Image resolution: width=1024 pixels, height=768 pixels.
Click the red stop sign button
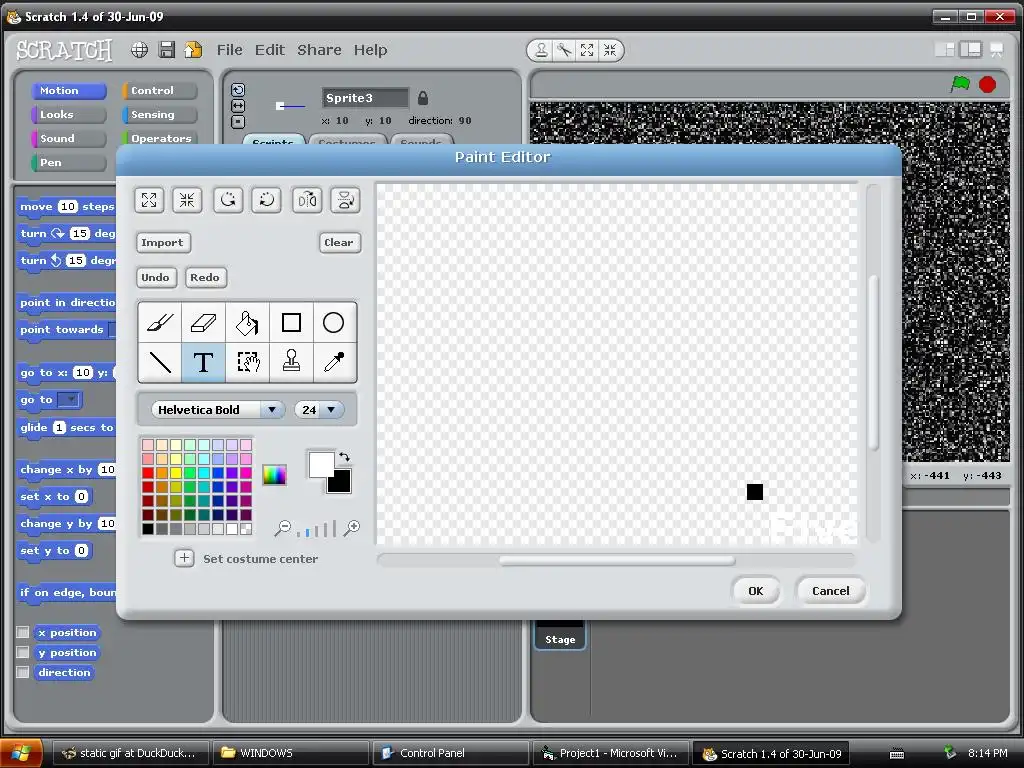point(987,85)
